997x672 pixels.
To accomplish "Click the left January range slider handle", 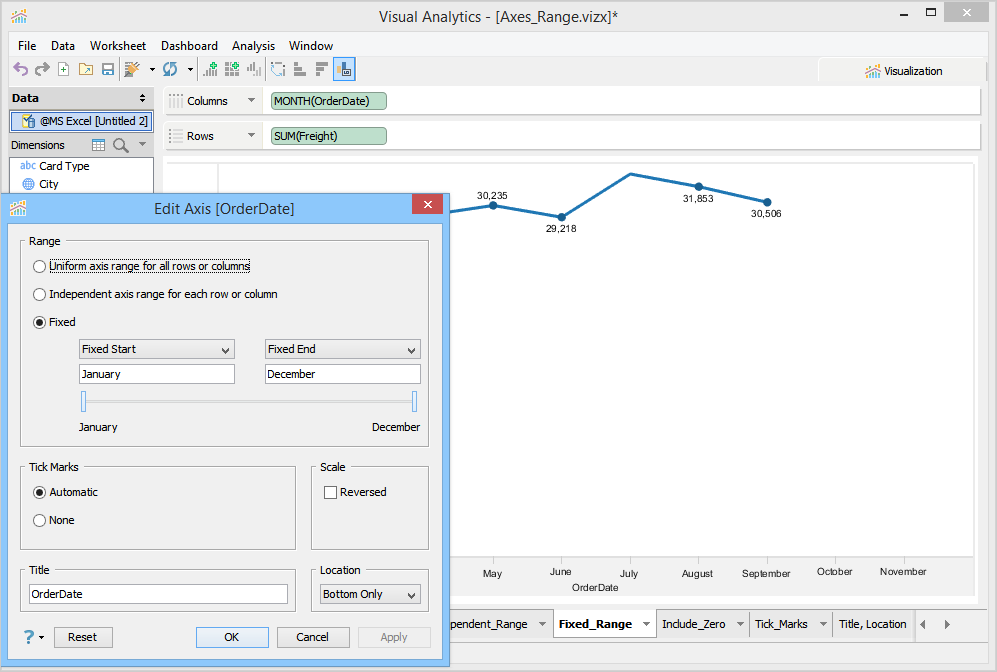I will click(x=84, y=401).
